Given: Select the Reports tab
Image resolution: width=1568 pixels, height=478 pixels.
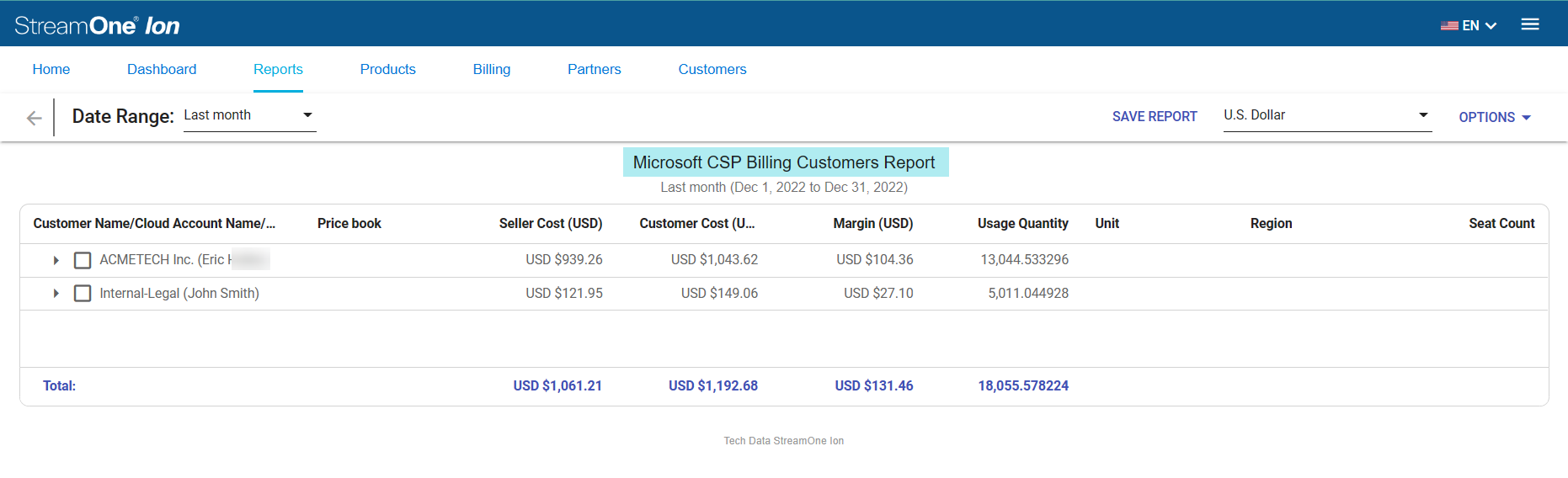Looking at the screenshot, I should pos(278,69).
